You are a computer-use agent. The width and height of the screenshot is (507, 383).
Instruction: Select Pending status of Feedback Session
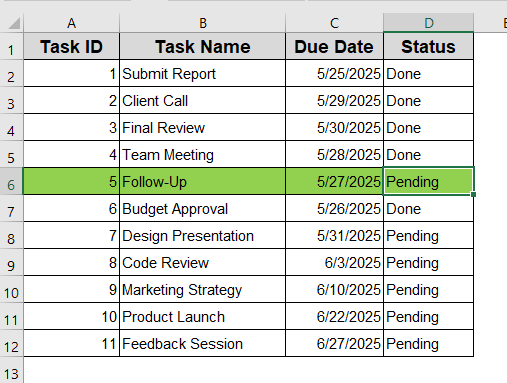[429, 344]
